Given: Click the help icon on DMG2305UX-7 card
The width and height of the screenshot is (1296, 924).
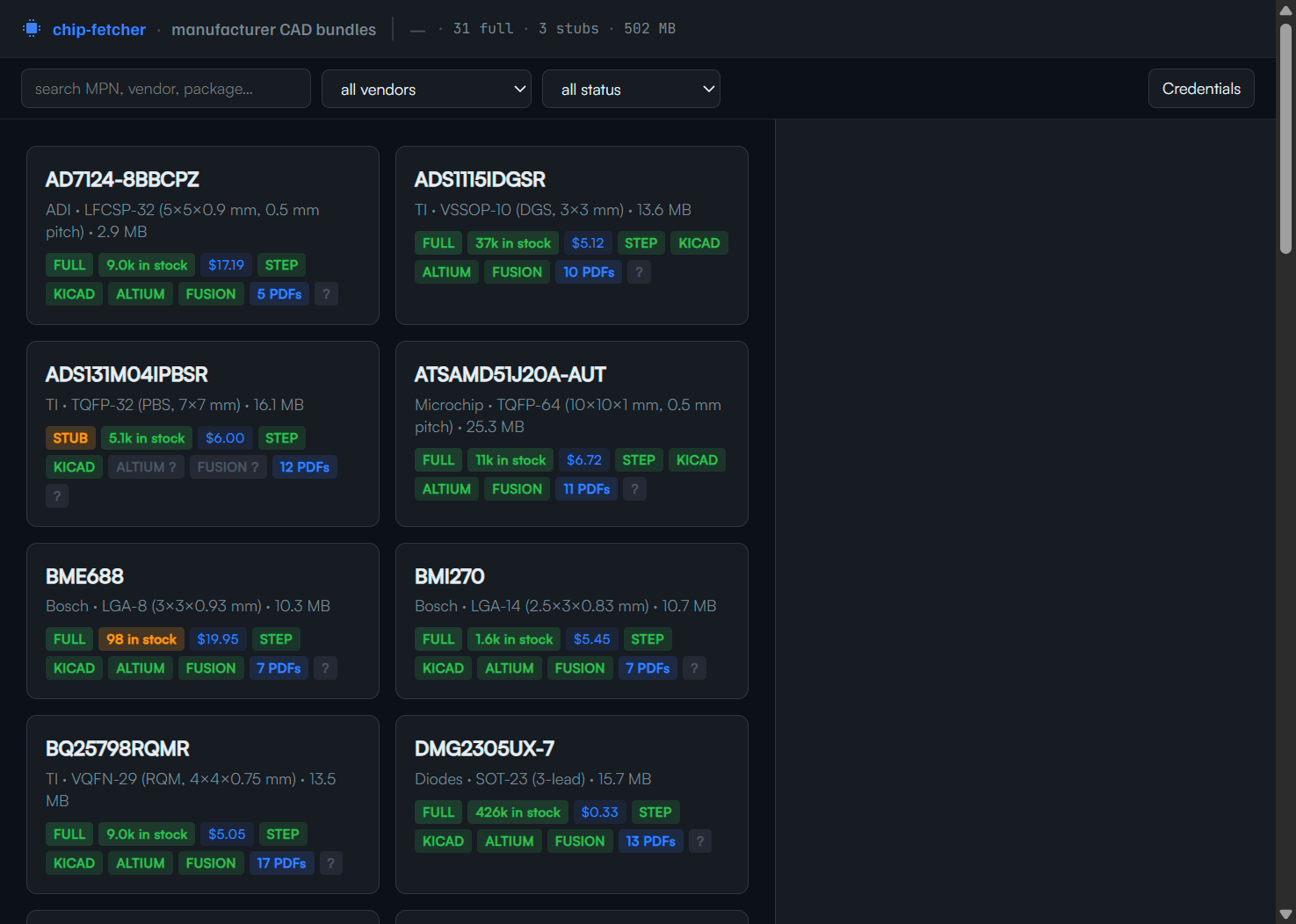Looking at the screenshot, I should click(699, 841).
